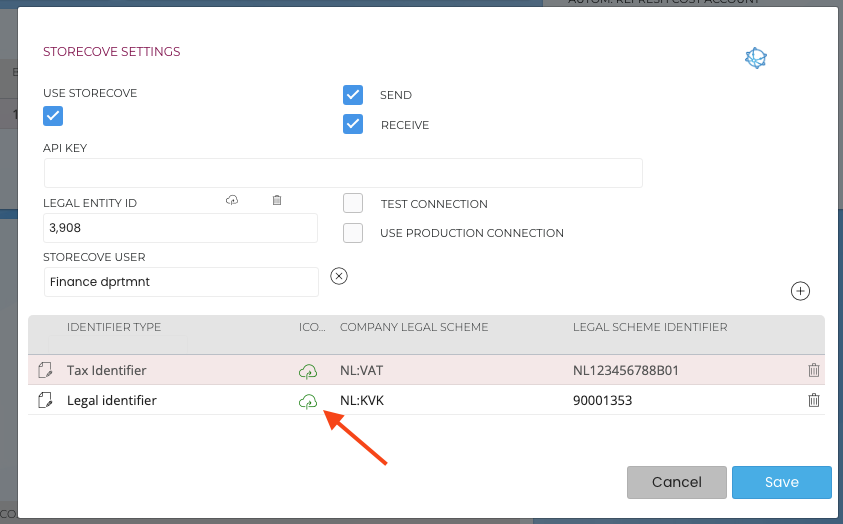
Task: Enable Use Production Connection checkbox
Action: pos(352,233)
